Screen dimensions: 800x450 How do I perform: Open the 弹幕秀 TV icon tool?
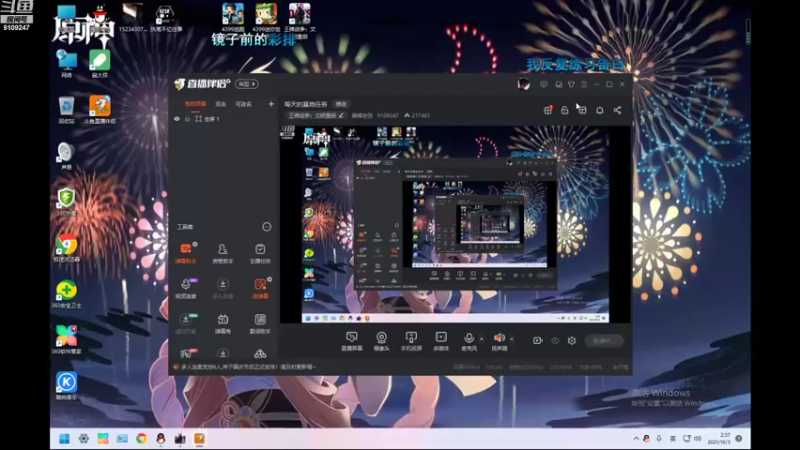pos(222,323)
